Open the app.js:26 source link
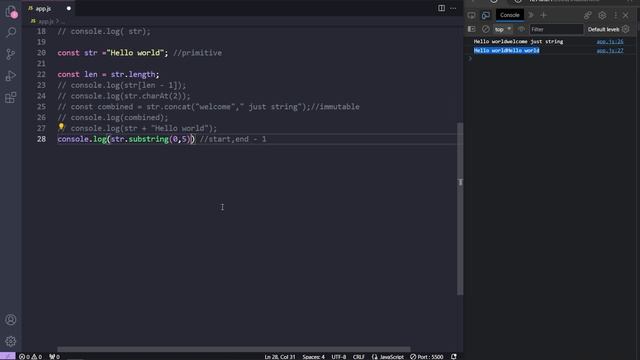 tap(610, 42)
